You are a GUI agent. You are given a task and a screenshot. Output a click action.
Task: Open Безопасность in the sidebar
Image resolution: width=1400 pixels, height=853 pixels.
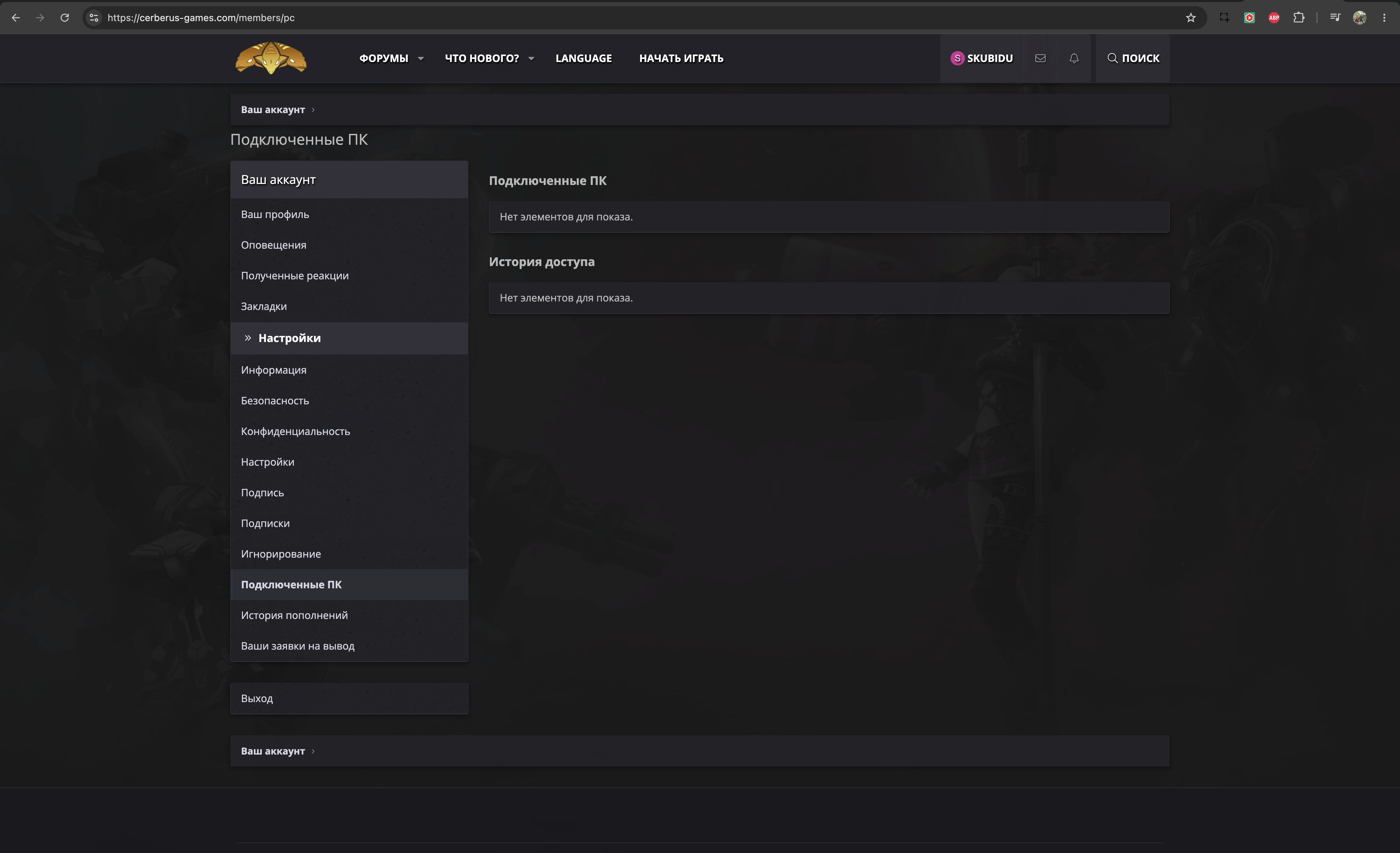(x=349, y=401)
